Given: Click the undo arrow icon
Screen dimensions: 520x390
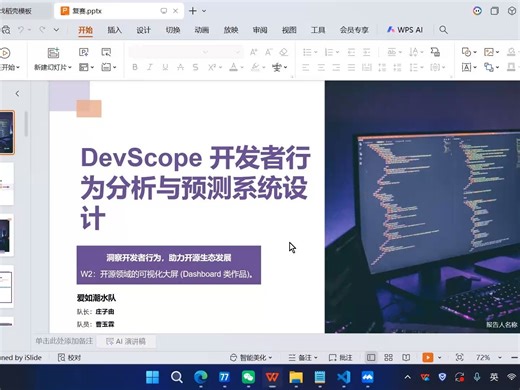Looking at the screenshot, I should coord(21,30).
